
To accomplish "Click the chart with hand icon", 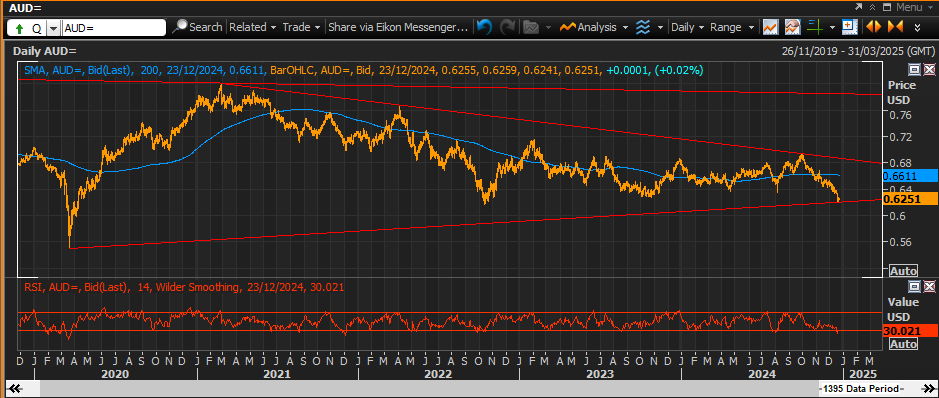I will pos(793,27).
